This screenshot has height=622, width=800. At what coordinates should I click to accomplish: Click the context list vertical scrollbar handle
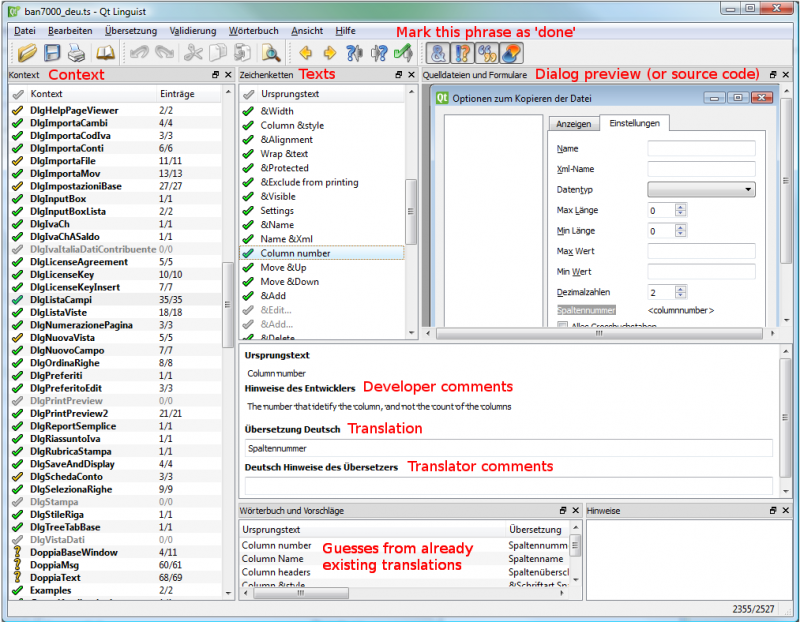point(228,305)
